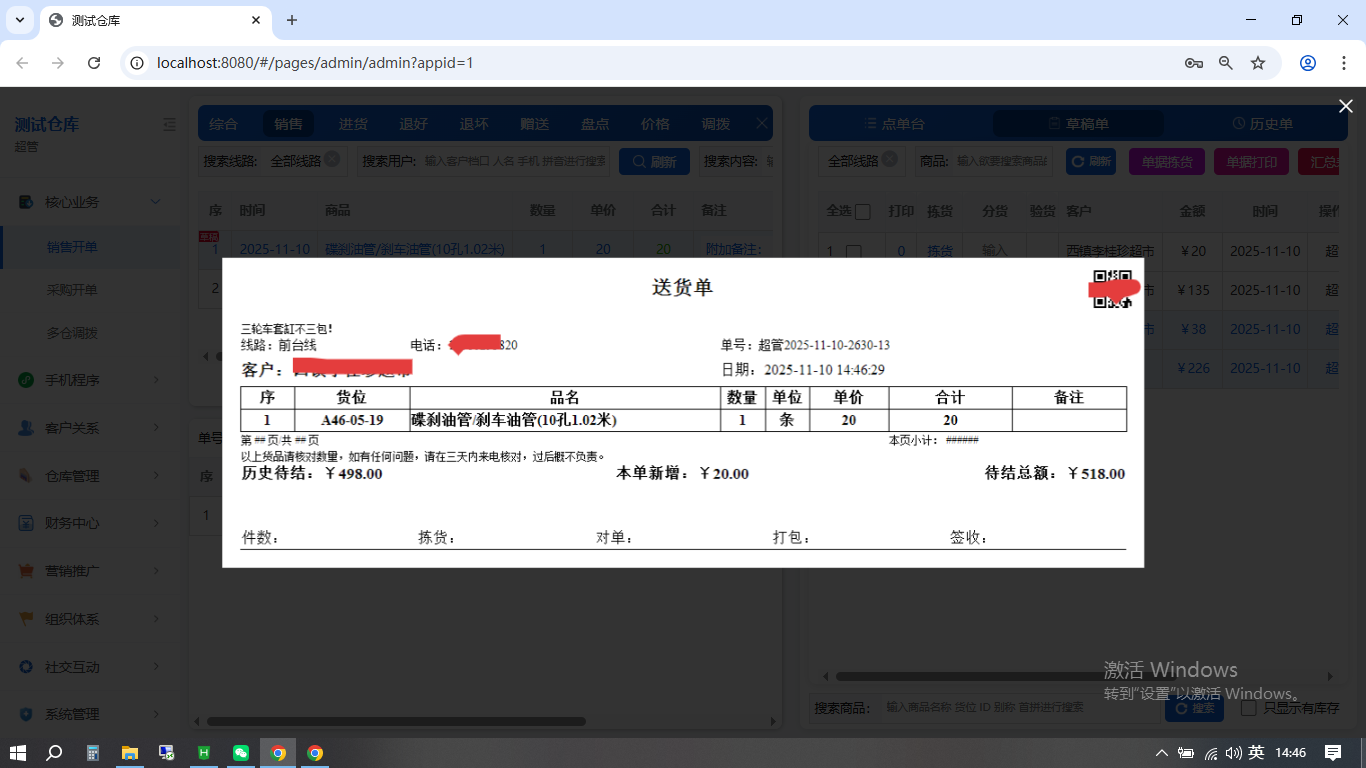Image resolution: width=1366 pixels, height=768 pixels.
Task: Click the browser zoom magnifier icon
Action: 1225,63
